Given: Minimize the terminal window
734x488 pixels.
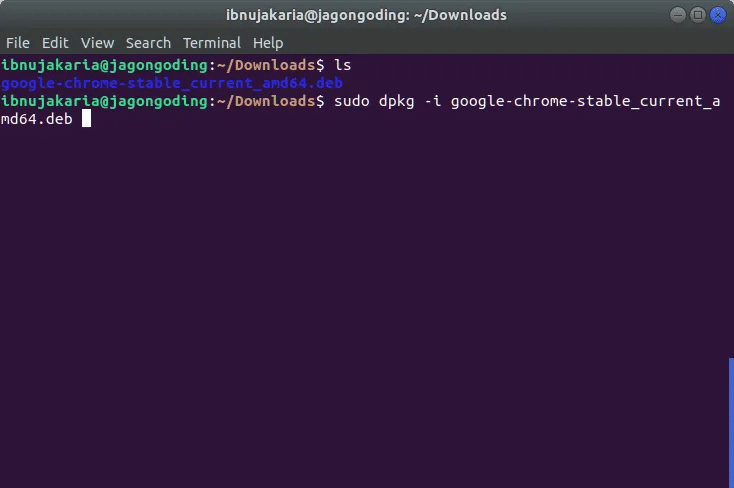Looking at the screenshot, I should click(x=677, y=15).
